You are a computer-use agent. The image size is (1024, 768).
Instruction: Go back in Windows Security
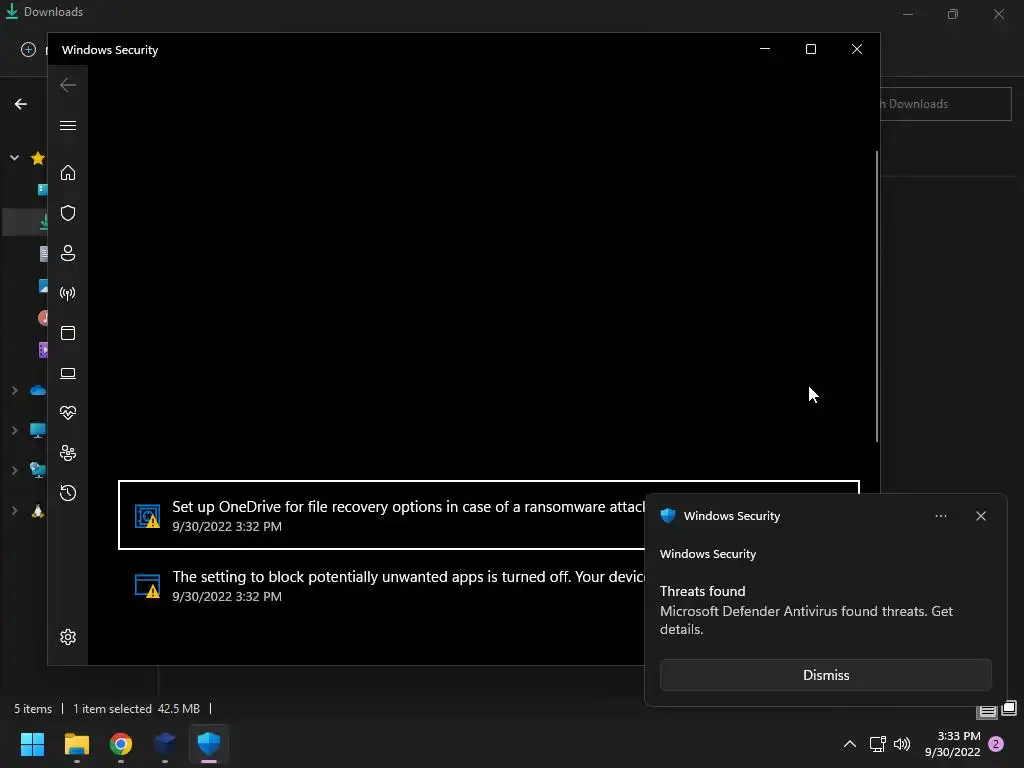[x=68, y=85]
